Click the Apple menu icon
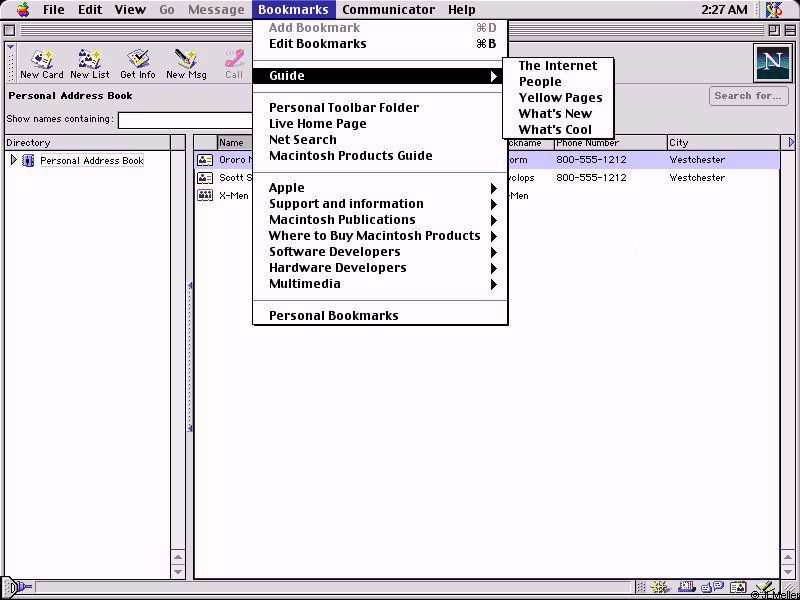The height and width of the screenshot is (600, 800). (x=22, y=10)
